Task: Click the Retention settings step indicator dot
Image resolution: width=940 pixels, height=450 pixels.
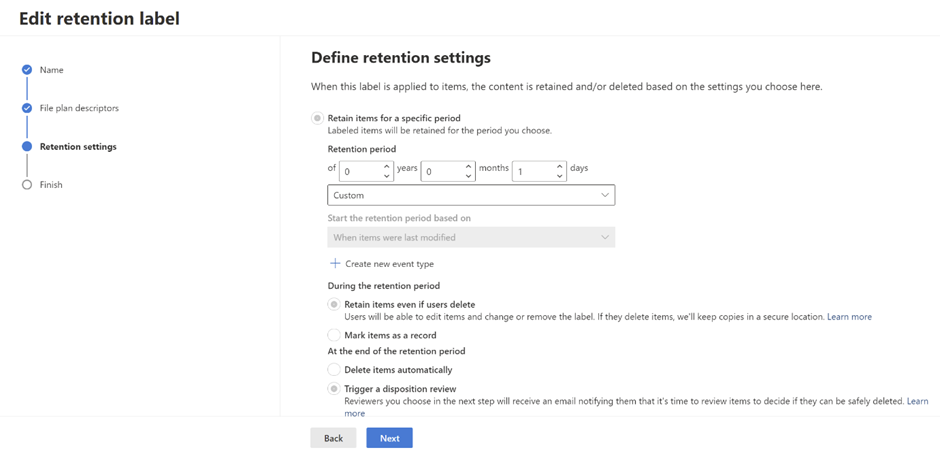Action: click(27, 147)
